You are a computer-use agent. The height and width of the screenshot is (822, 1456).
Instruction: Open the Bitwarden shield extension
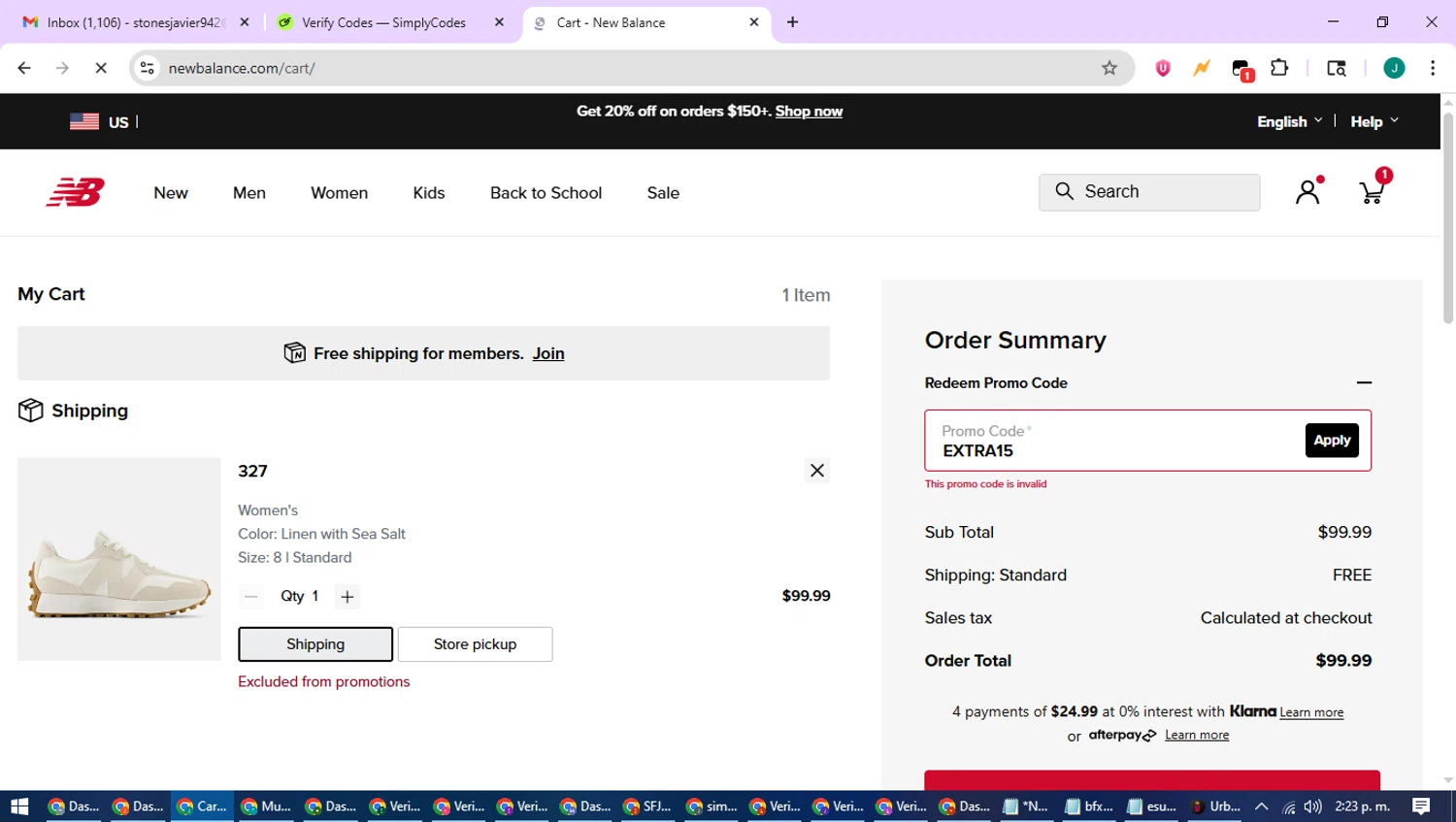pos(1163,68)
